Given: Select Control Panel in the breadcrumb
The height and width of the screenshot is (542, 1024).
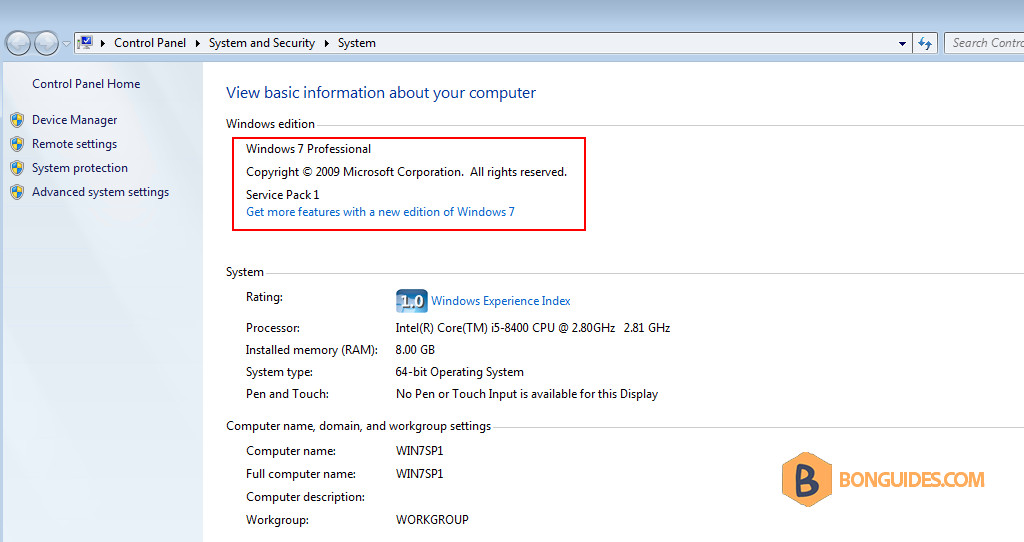Looking at the screenshot, I should tap(150, 43).
